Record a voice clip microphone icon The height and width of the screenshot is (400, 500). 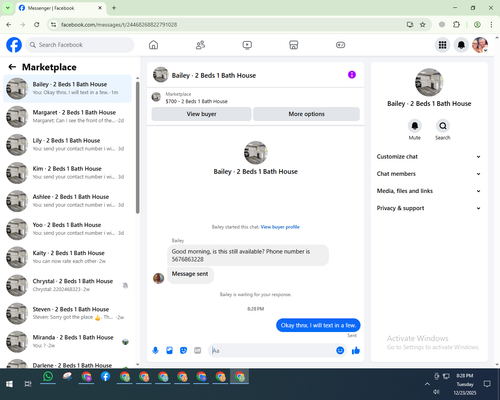(x=155, y=350)
